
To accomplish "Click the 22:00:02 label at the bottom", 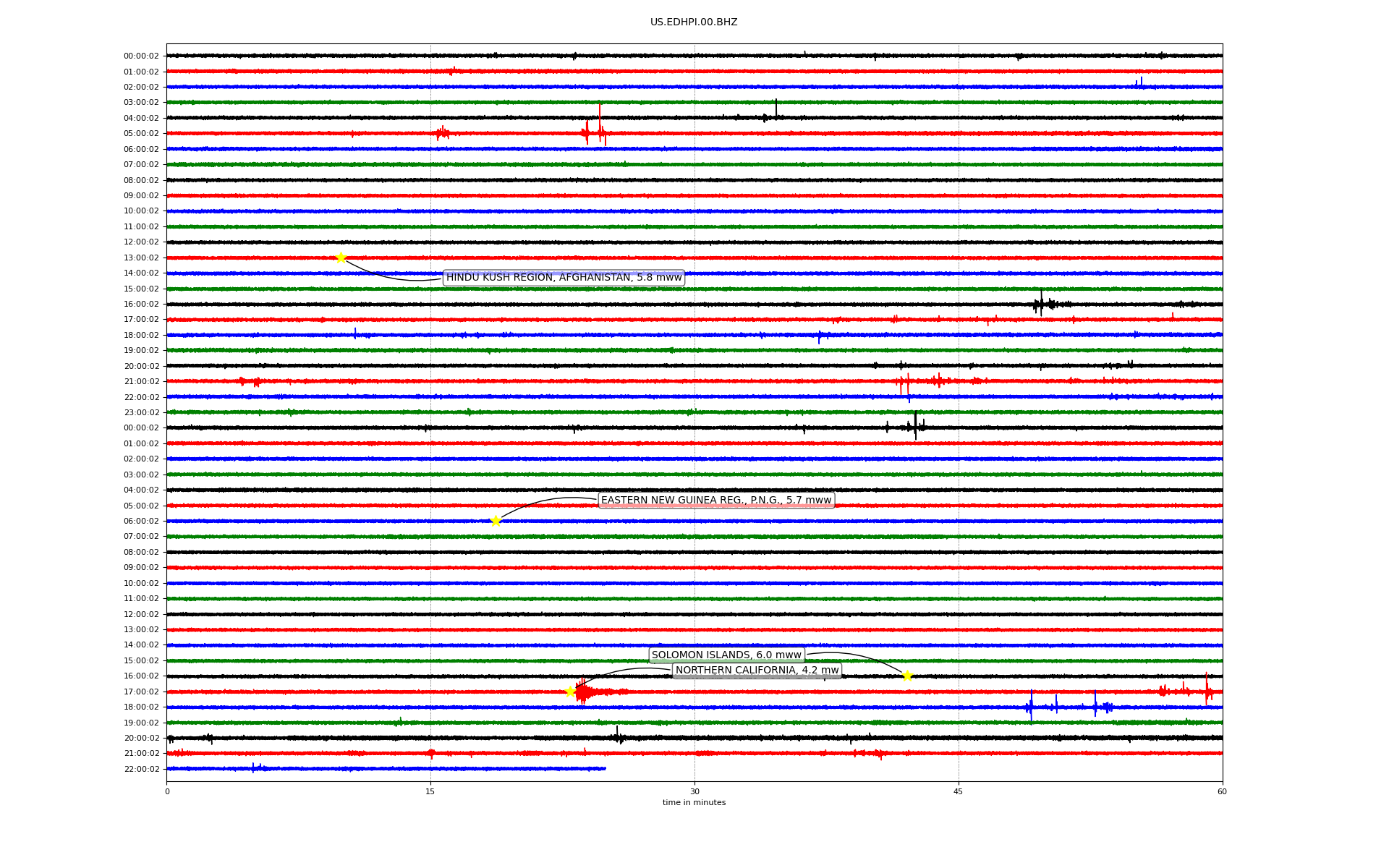I will [141, 770].
